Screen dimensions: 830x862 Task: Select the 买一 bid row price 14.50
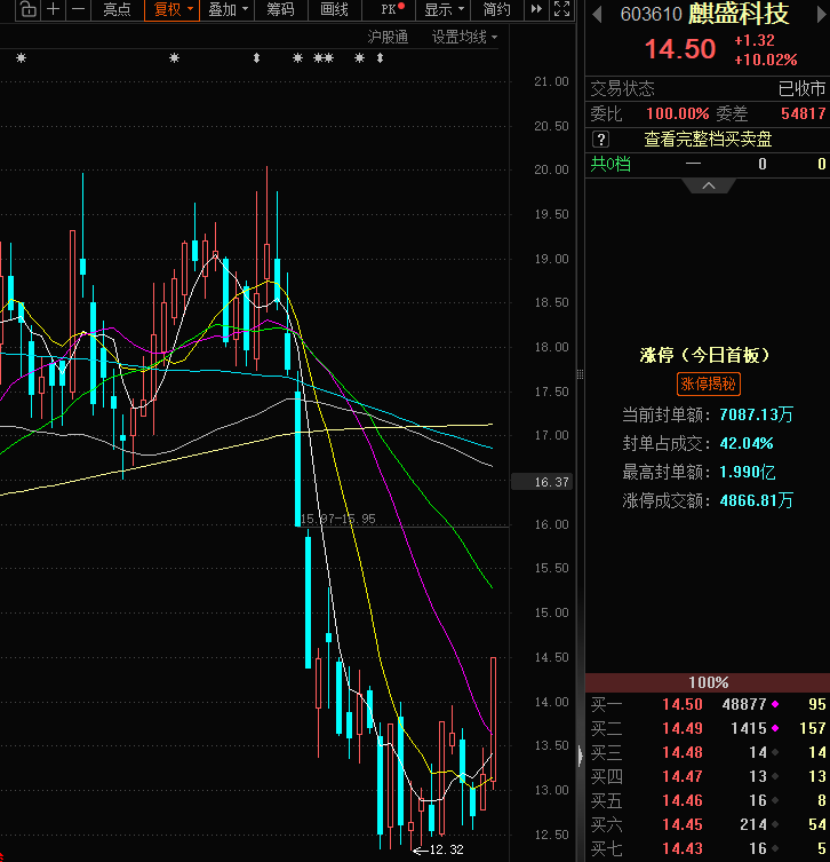point(682,704)
